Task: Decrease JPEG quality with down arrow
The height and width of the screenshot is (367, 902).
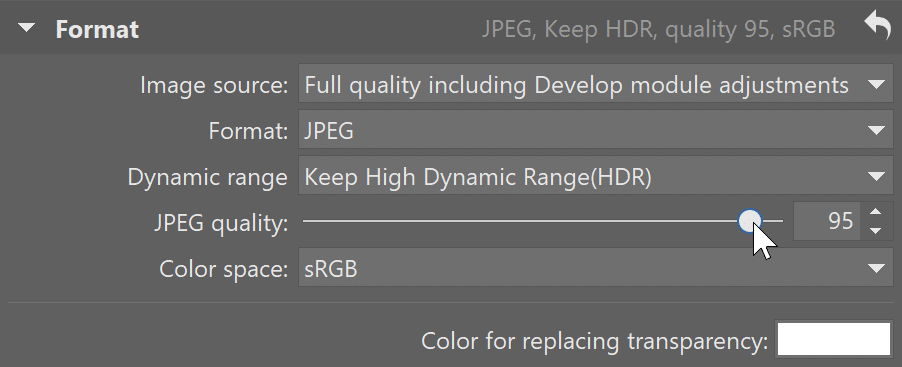Action: coord(876,231)
